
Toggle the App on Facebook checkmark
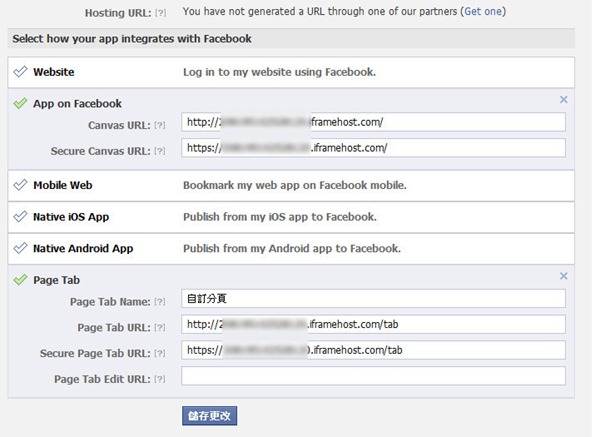click(20, 103)
